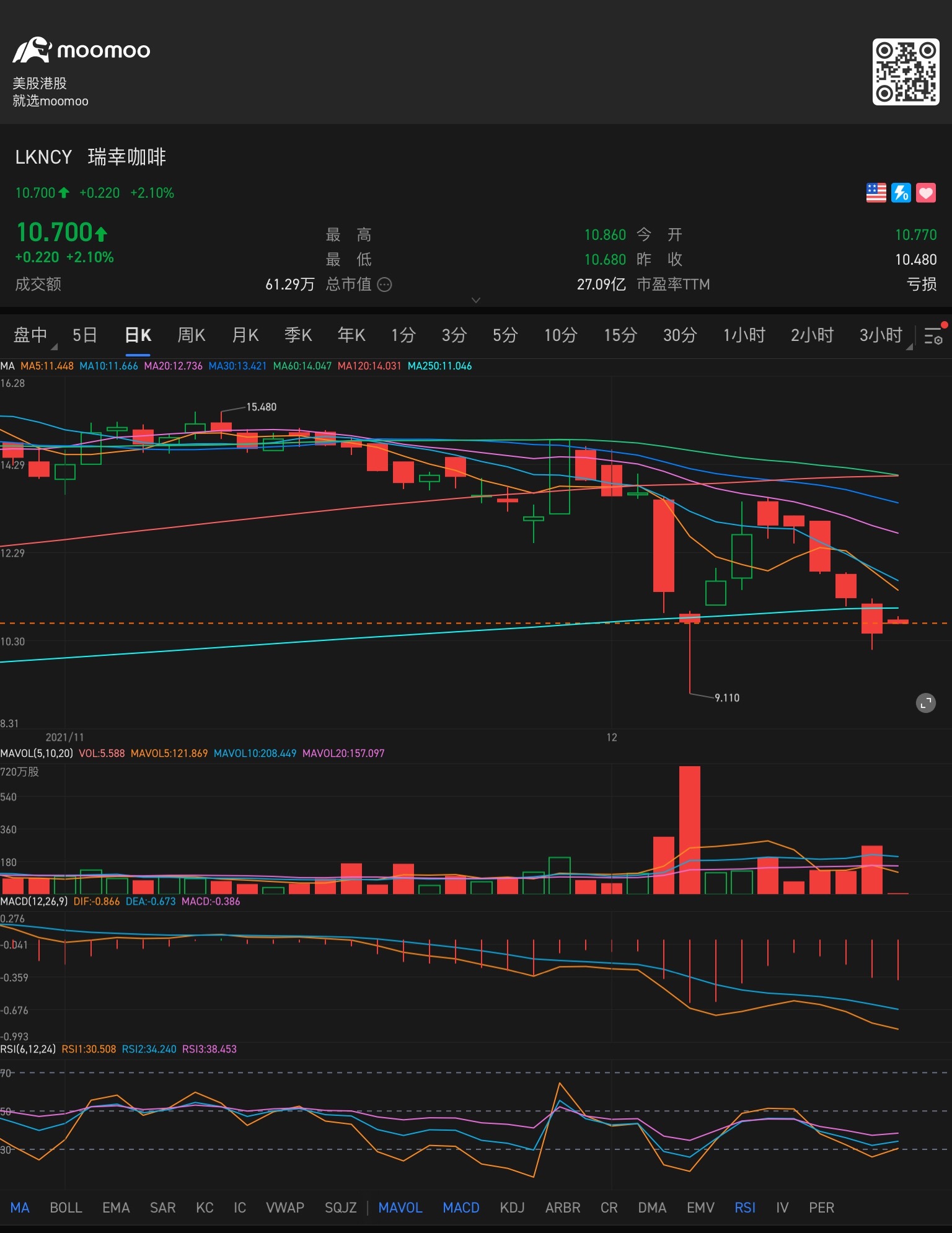This screenshot has width=952, height=1233.
Task: Toggle the EMV sub-indicator
Action: tap(700, 1207)
